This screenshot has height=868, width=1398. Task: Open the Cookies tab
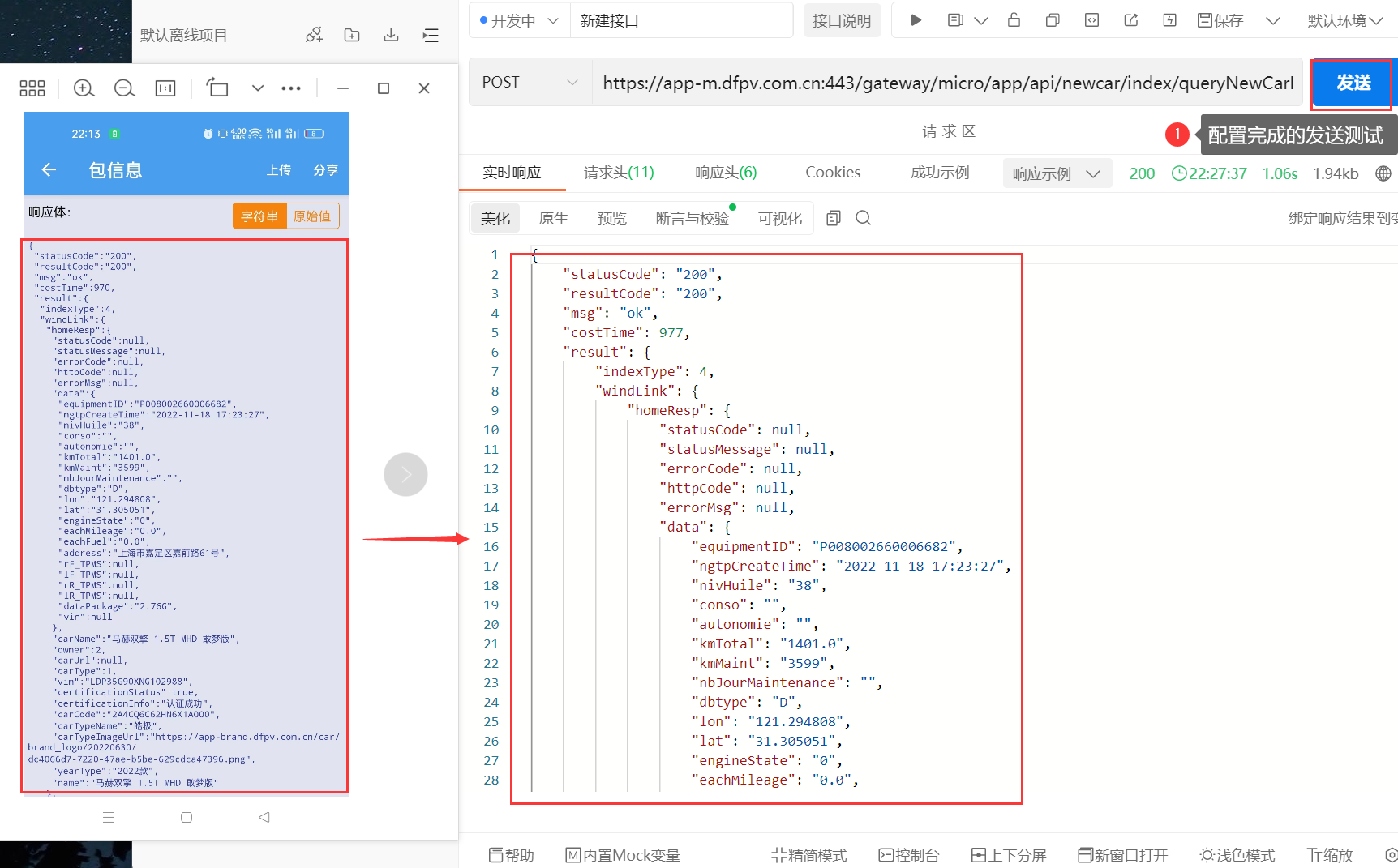[x=833, y=172]
